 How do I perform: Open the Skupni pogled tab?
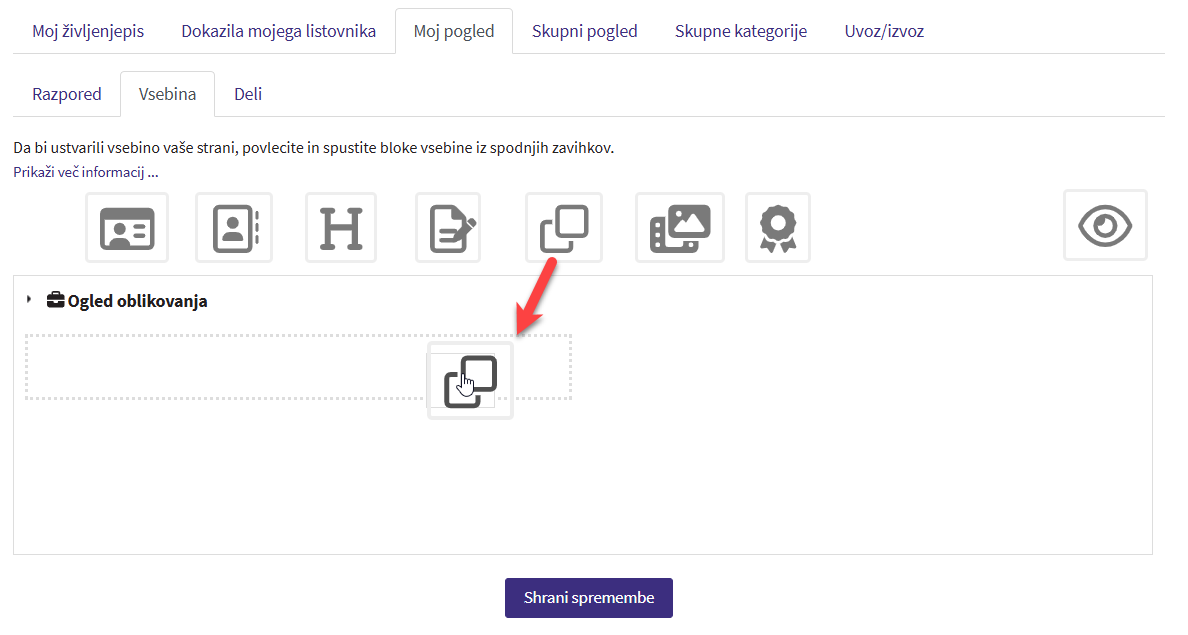click(584, 31)
